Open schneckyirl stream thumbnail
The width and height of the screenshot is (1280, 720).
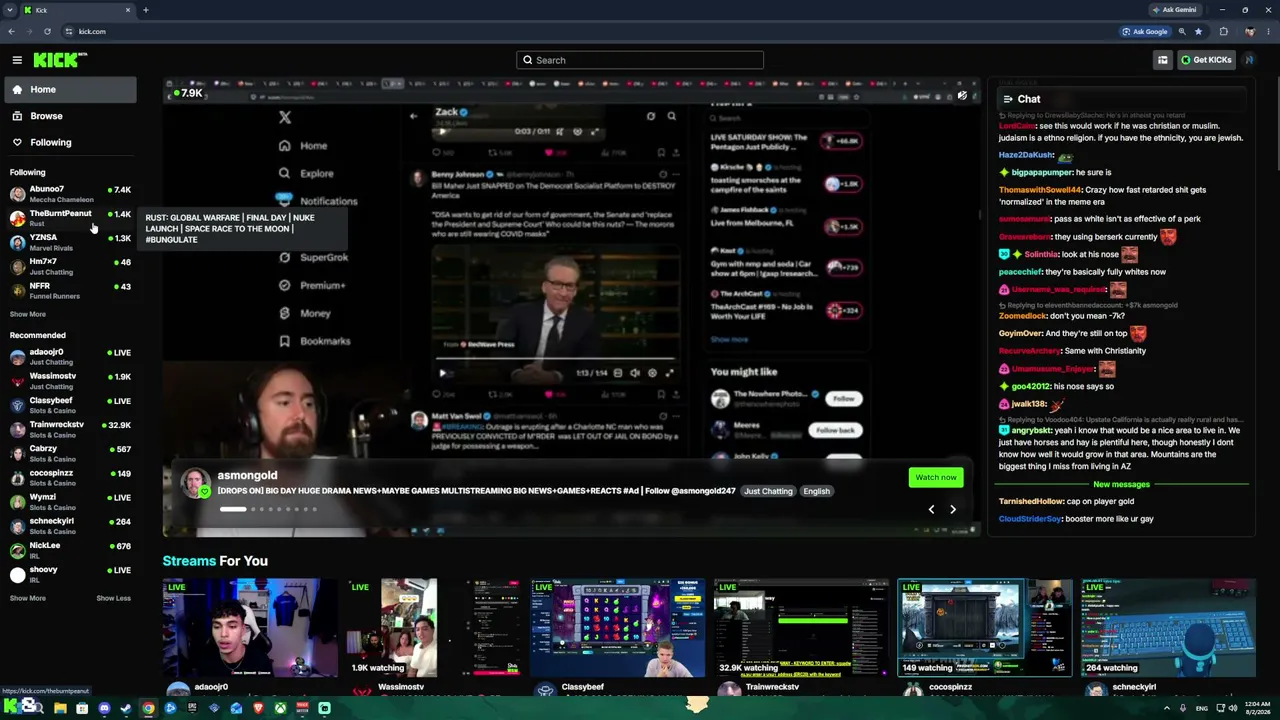tap(1169, 627)
